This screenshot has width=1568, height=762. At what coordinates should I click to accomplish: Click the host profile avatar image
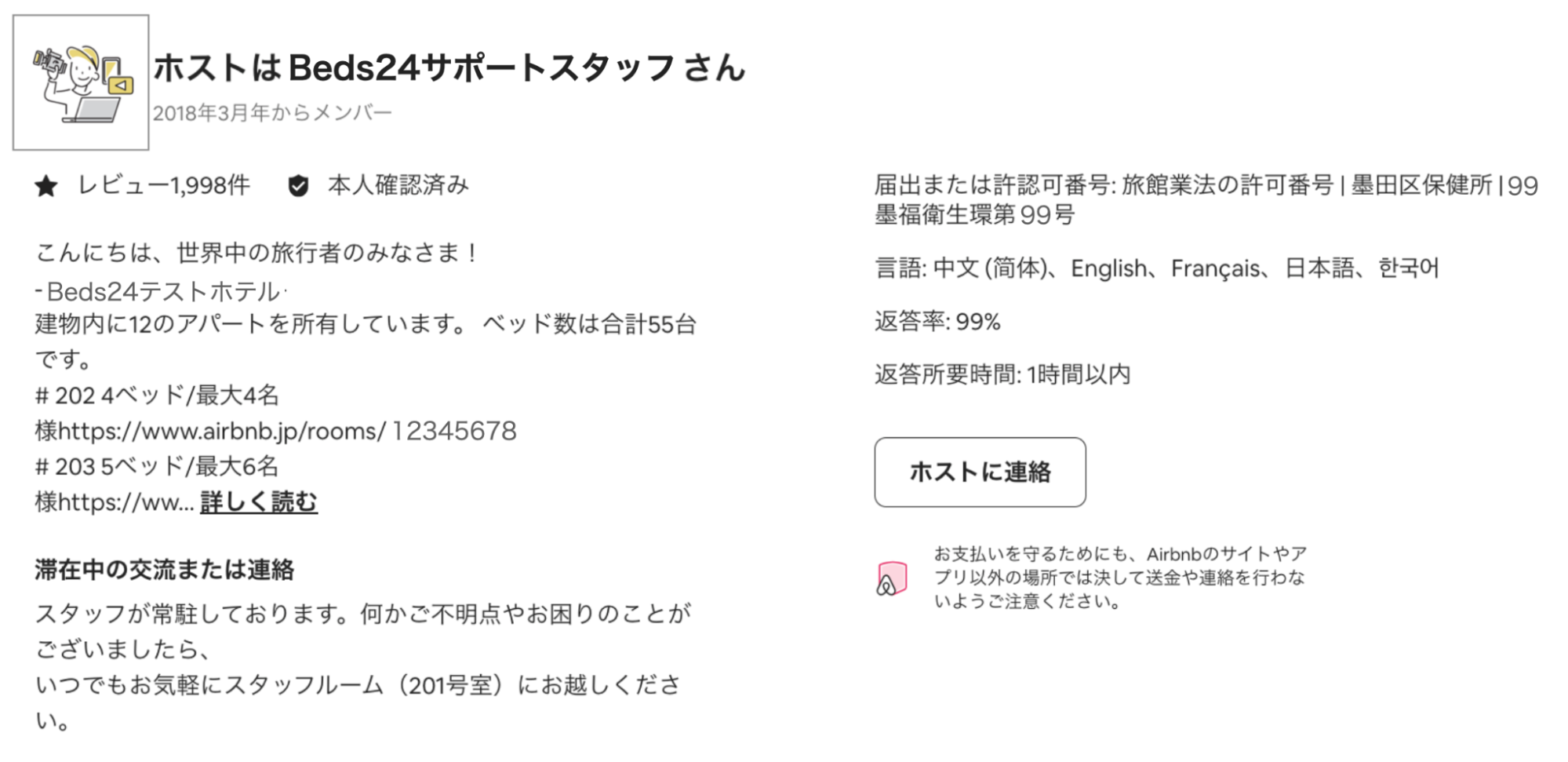[x=81, y=82]
